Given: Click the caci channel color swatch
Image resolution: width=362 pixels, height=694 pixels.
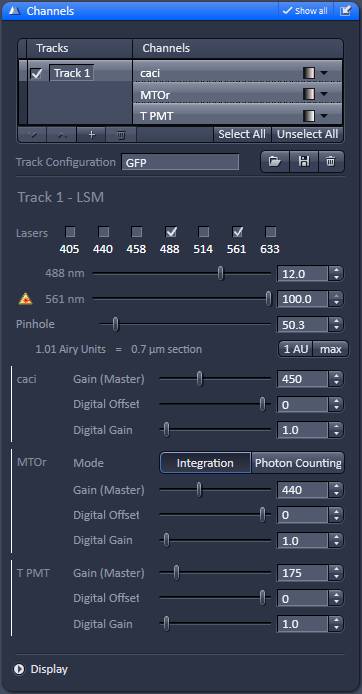Looking at the screenshot, I should point(309,73).
